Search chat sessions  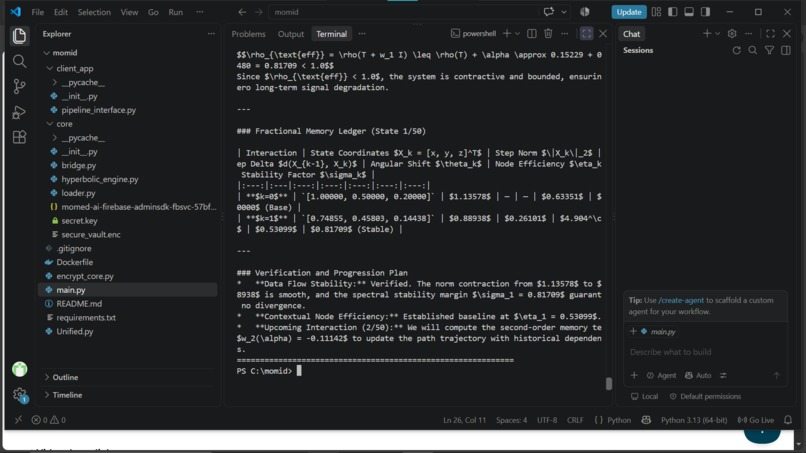click(753, 50)
